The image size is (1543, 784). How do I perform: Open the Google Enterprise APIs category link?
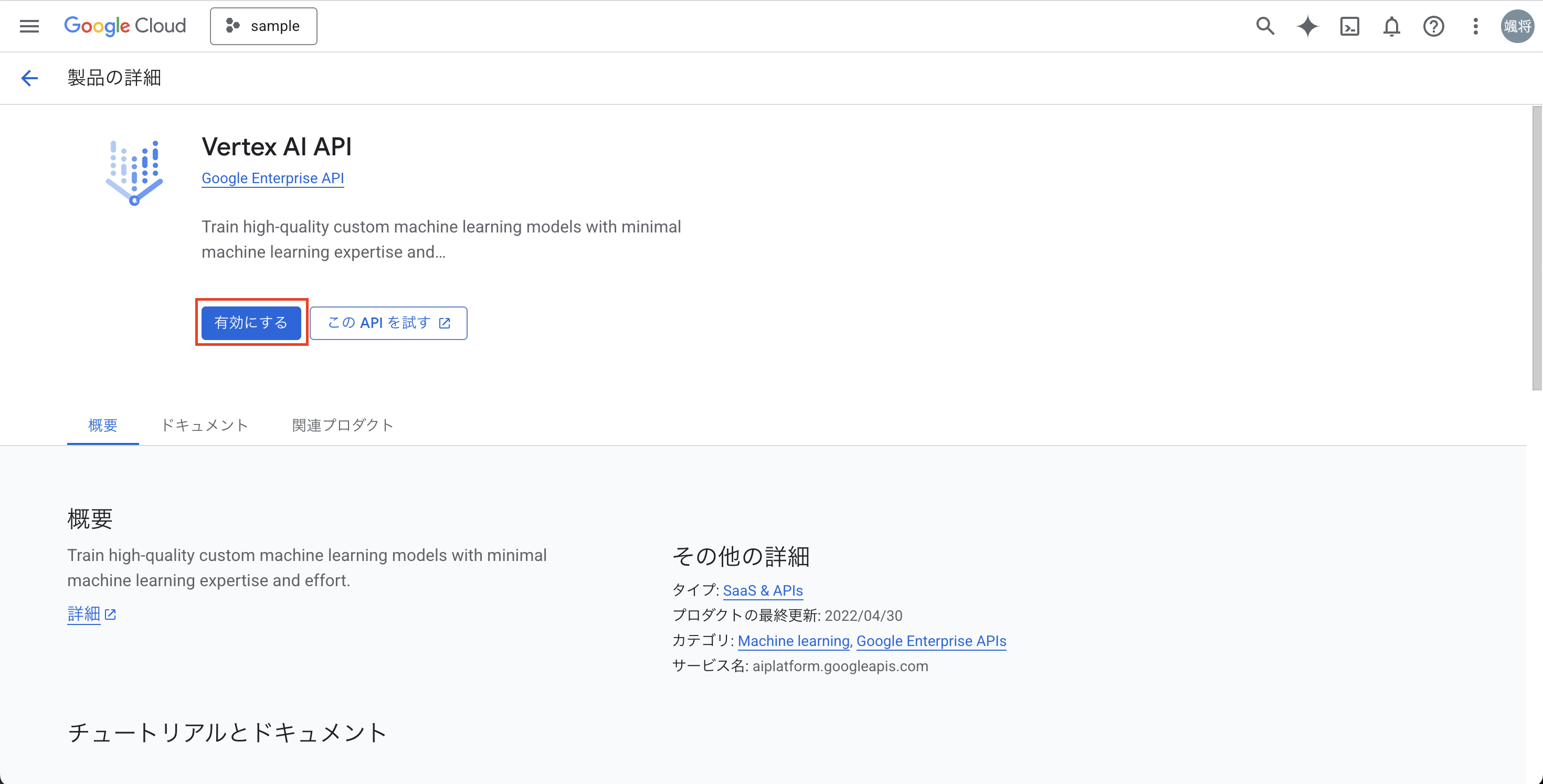click(x=932, y=640)
